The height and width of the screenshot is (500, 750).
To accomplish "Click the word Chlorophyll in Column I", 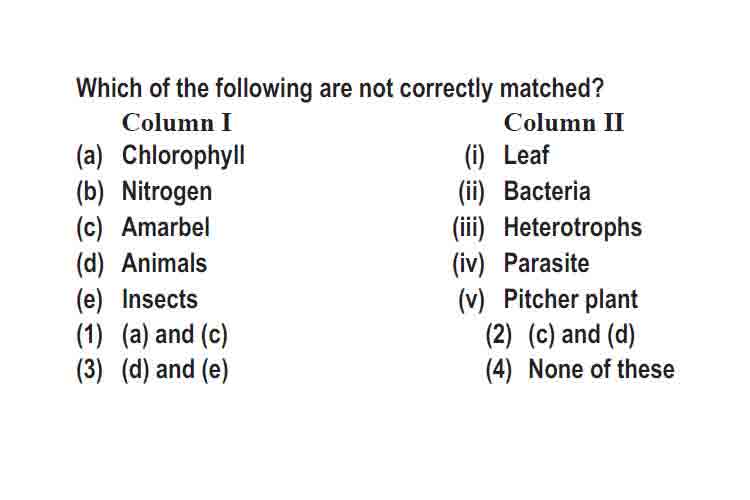I will coord(183,156).
